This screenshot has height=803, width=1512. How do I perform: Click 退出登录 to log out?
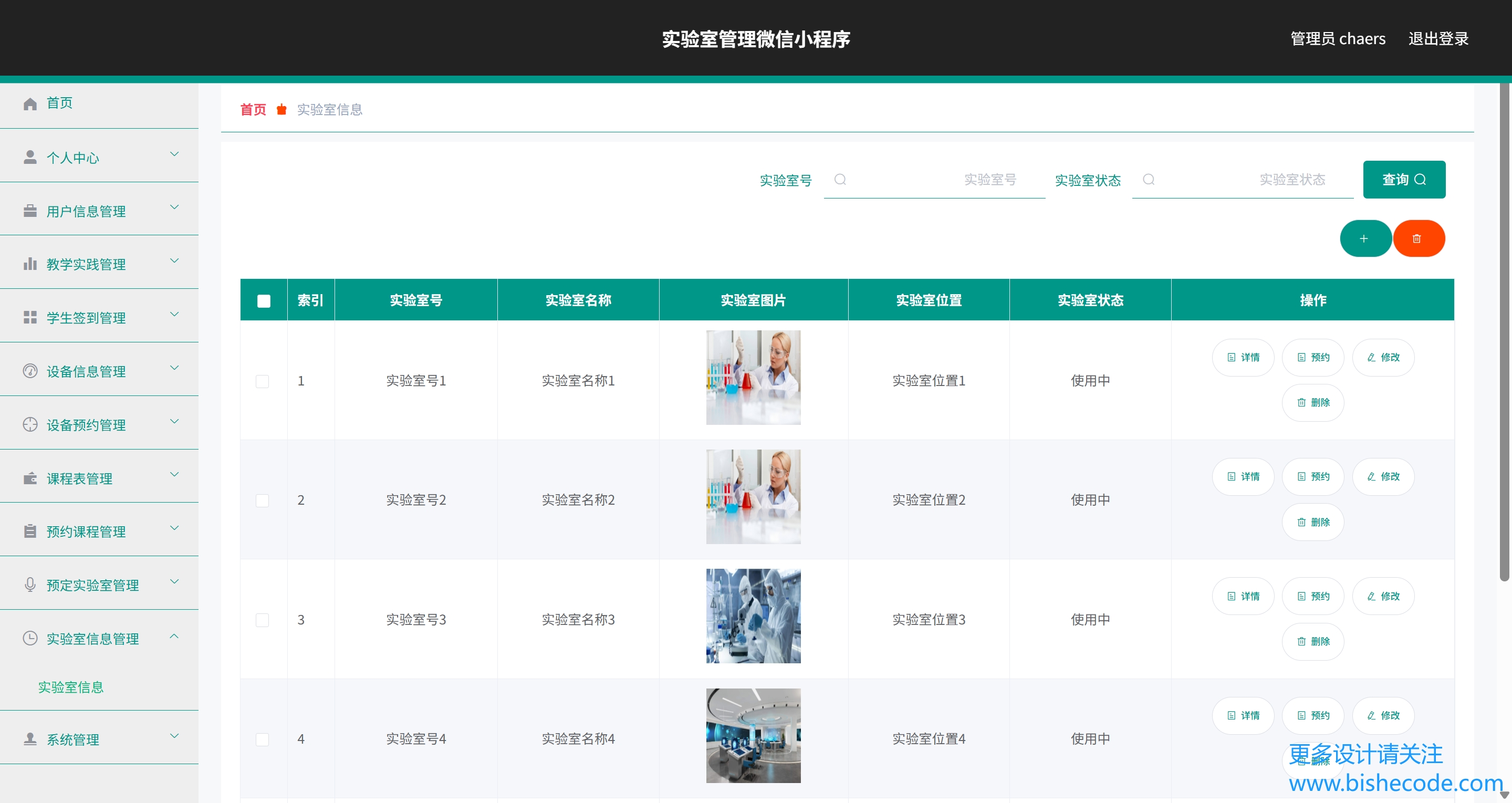click(1438, 39)
